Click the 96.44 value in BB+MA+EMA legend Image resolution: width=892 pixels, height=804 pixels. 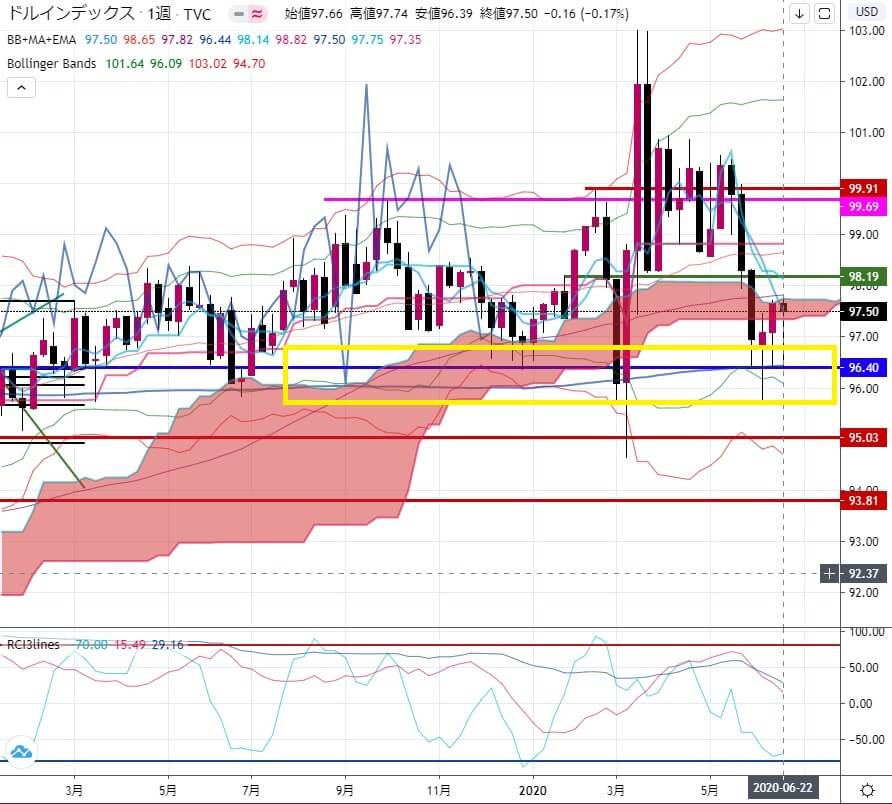coord(215,39)
